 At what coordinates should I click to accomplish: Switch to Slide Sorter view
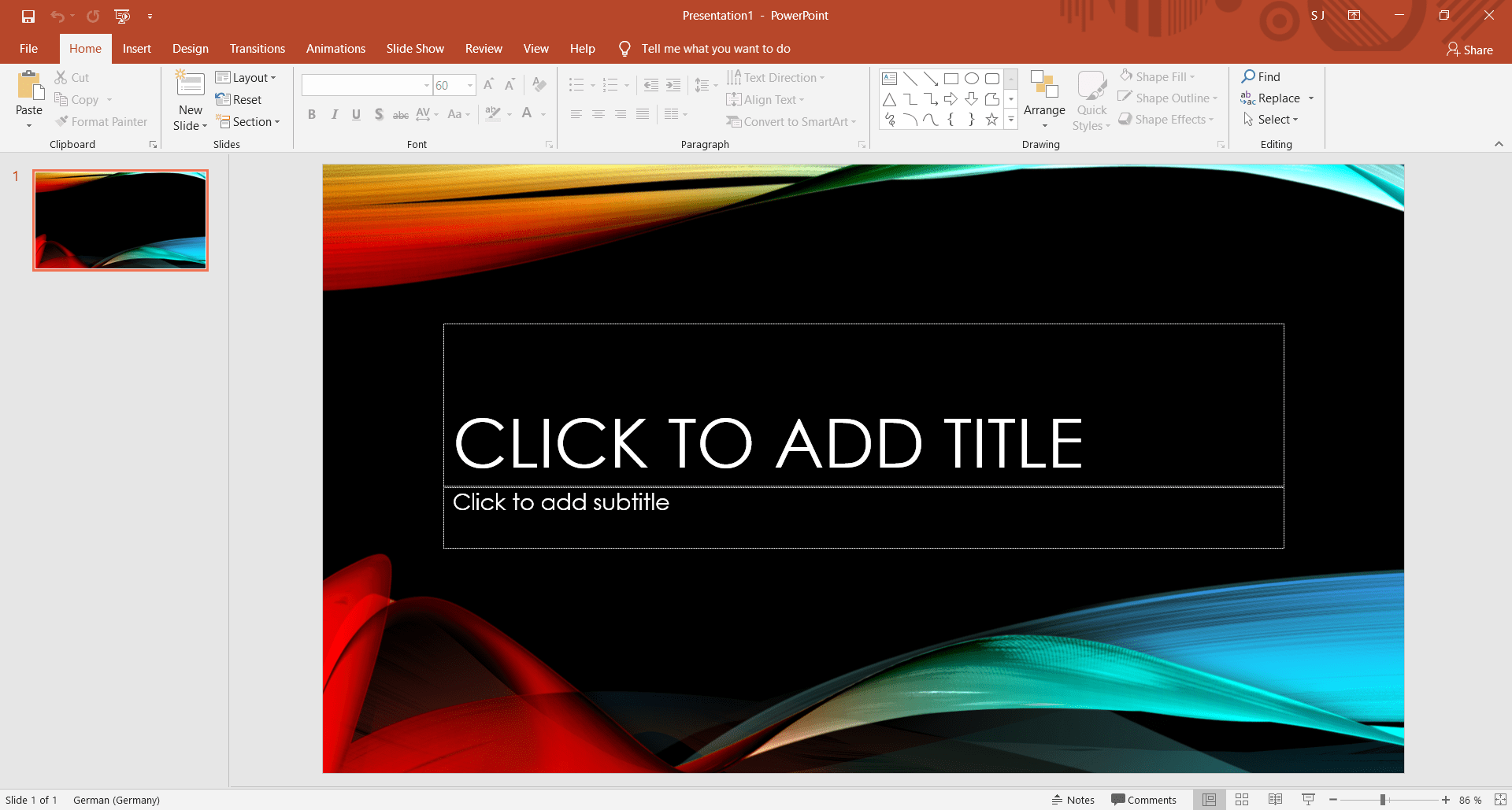click(x=1243, y=799)
